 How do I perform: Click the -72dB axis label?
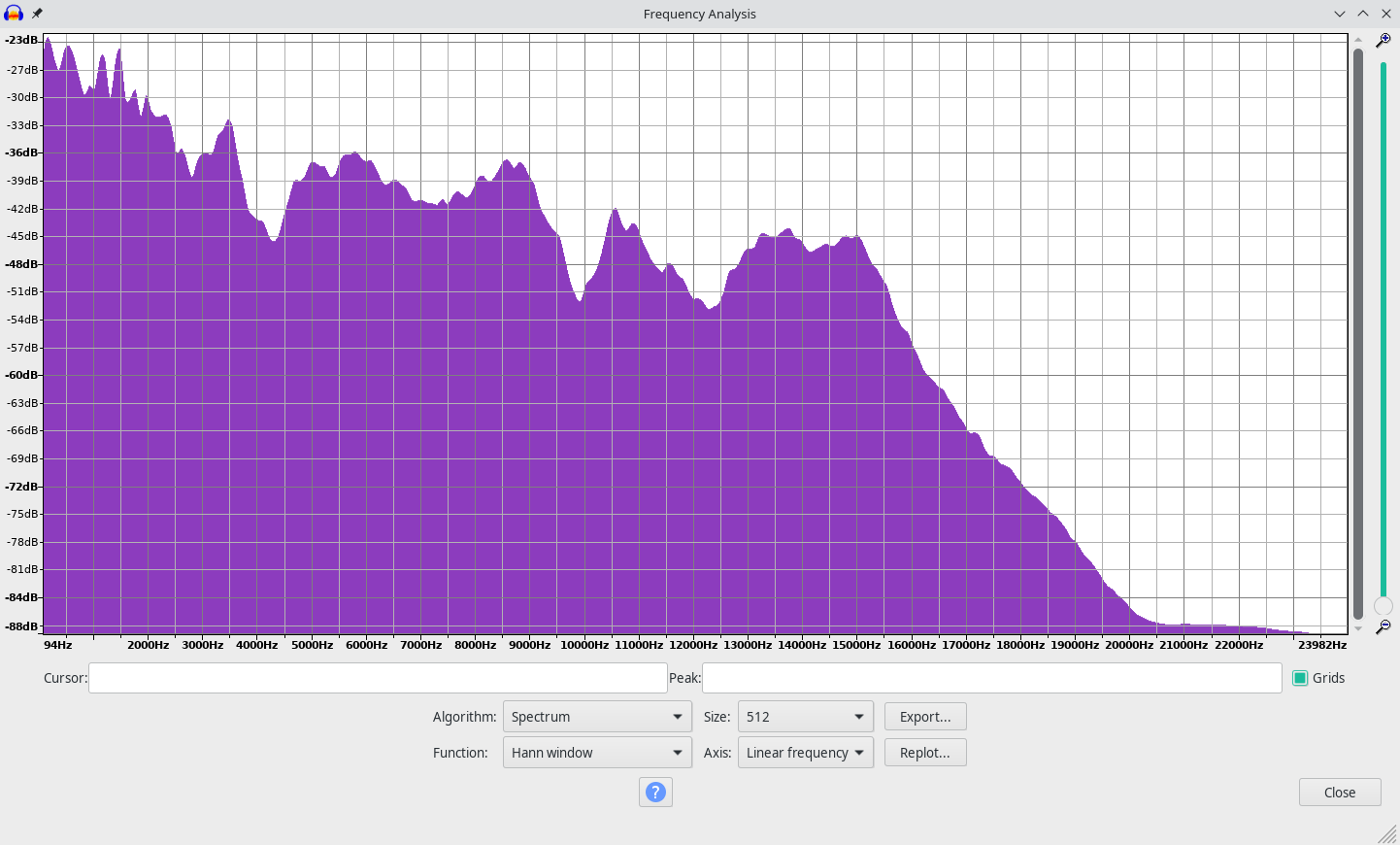coord(21,487)
